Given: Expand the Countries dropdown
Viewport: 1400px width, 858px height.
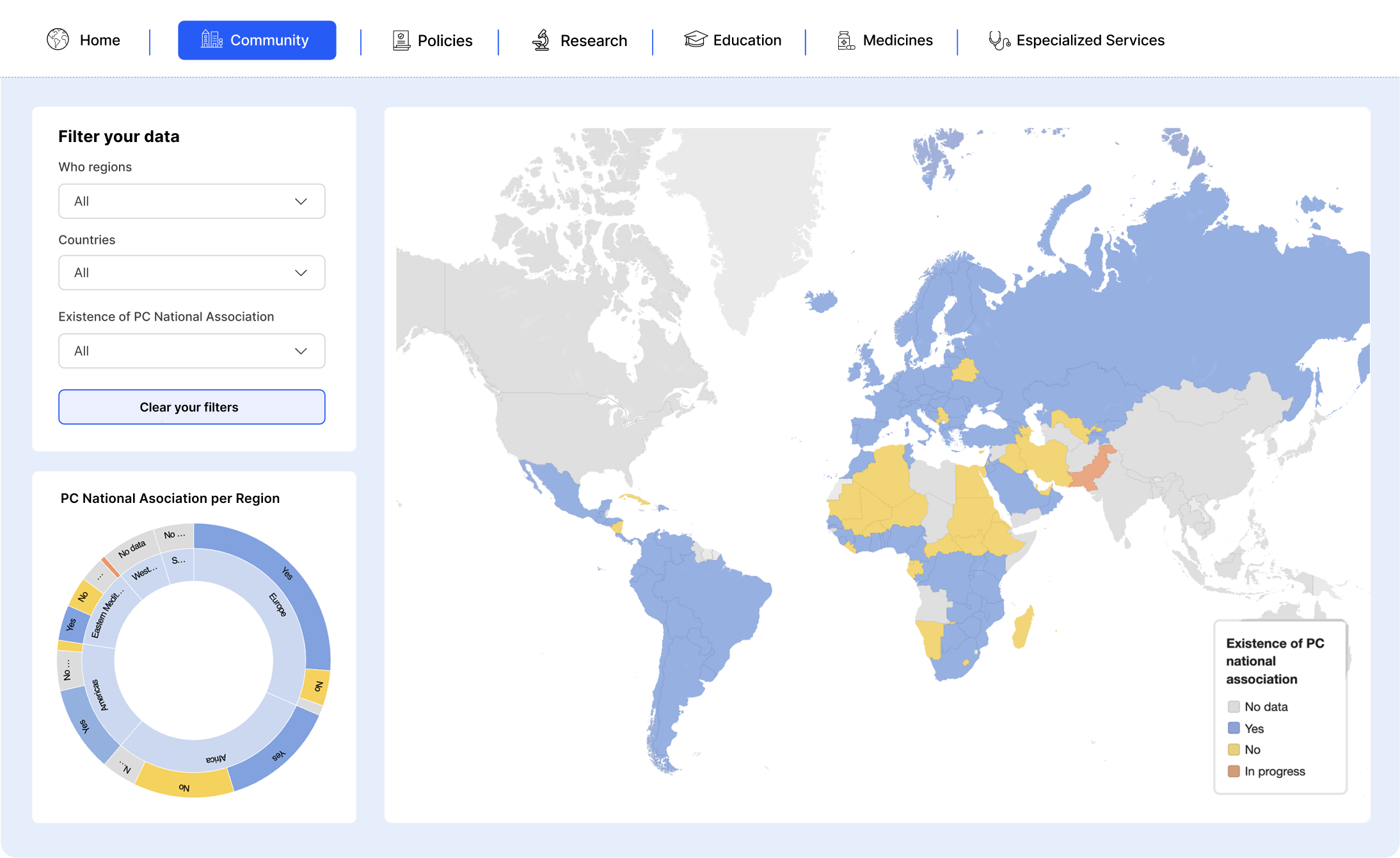Looking at the screenshot, I should 192,273.
